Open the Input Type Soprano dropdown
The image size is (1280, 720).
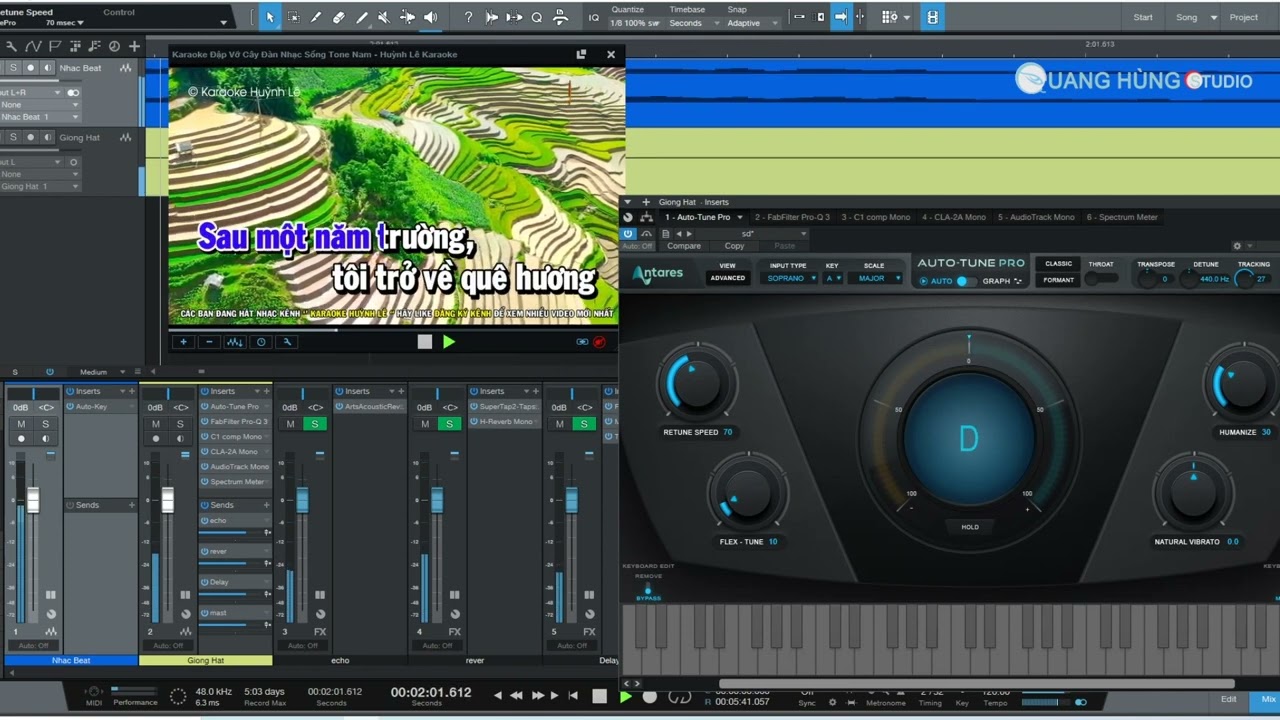791,278
